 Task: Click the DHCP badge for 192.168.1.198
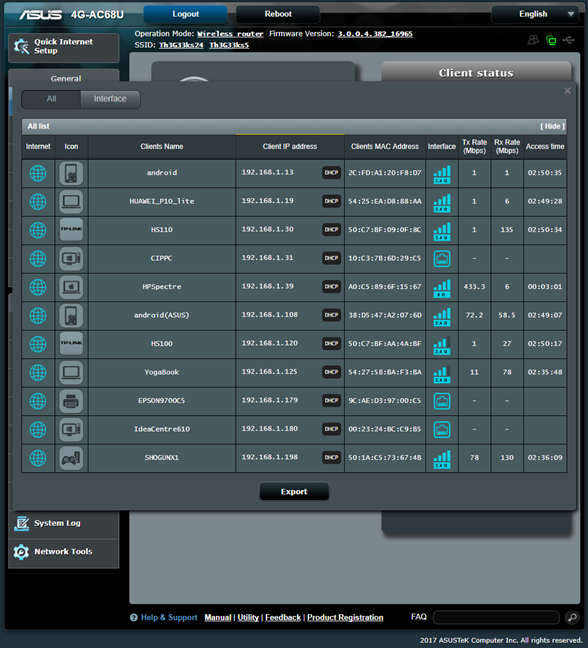pos(331,457)
